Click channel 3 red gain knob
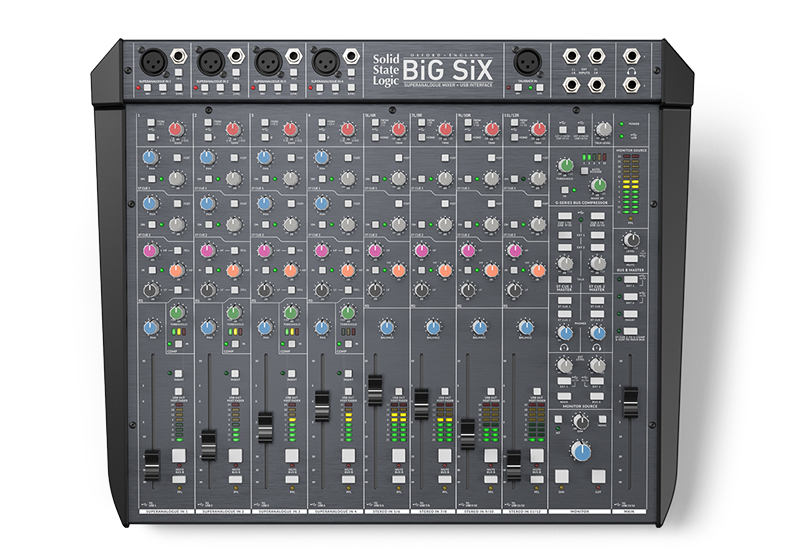The height and width of the screenshot is (560, 800). pyautogui.click(x=290, y=129)
